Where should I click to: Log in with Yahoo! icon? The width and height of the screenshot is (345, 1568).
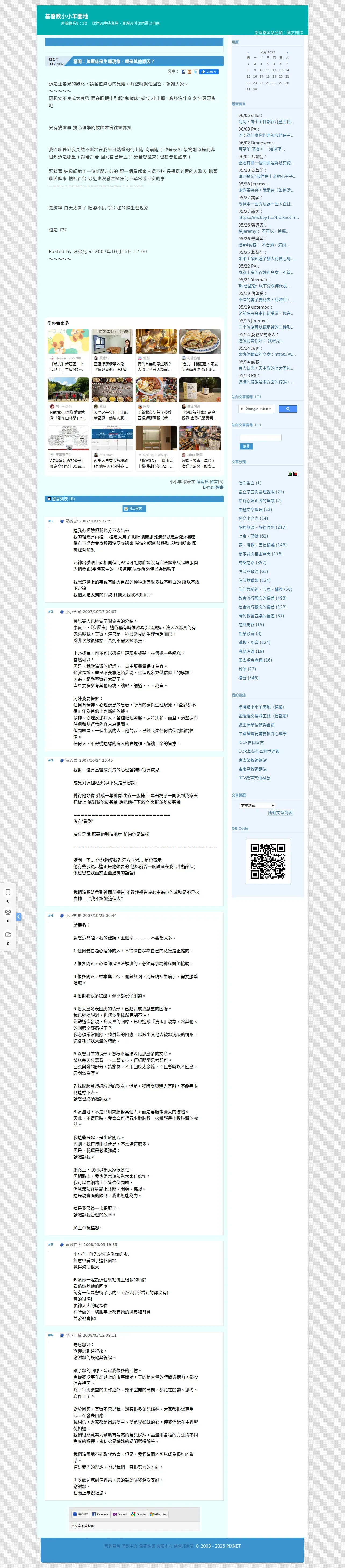pyautogui.click(x=120, y=1514)
